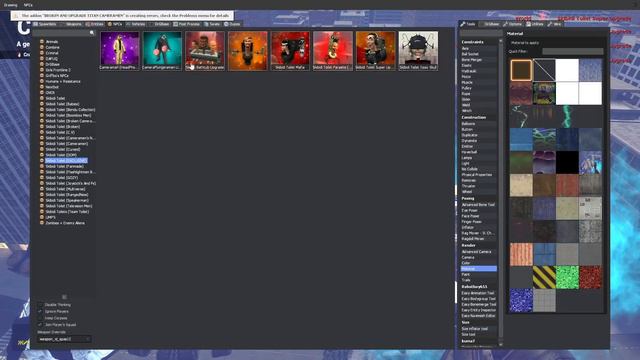Pick the solid black material swatch

point(567,162)
